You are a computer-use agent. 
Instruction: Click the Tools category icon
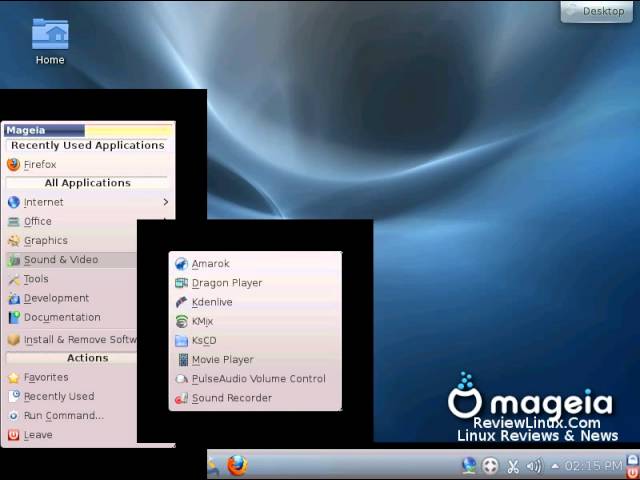pos(13,279)
